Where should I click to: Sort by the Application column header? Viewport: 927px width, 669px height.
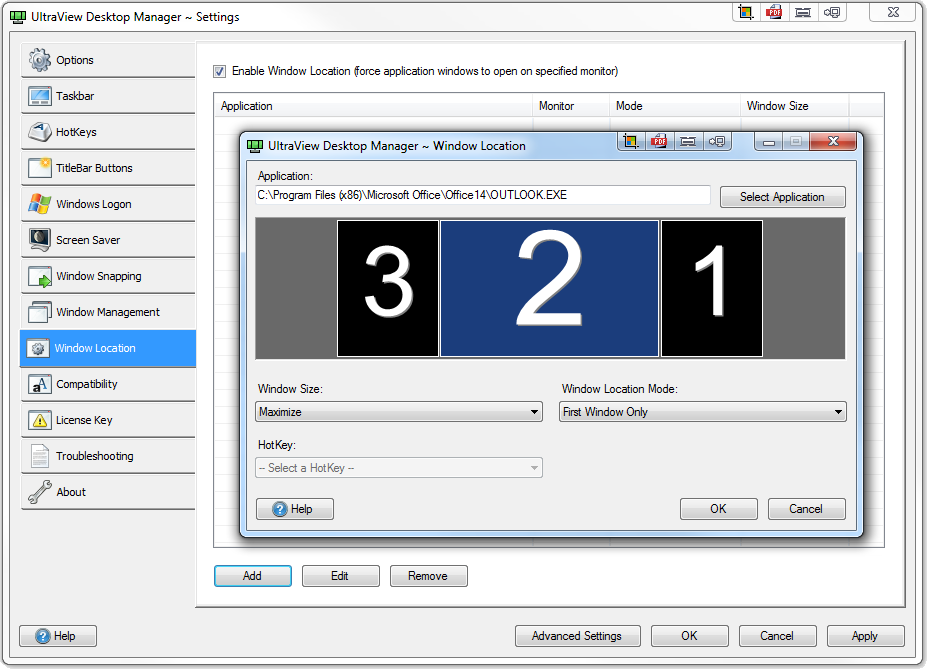coord(373,106)
